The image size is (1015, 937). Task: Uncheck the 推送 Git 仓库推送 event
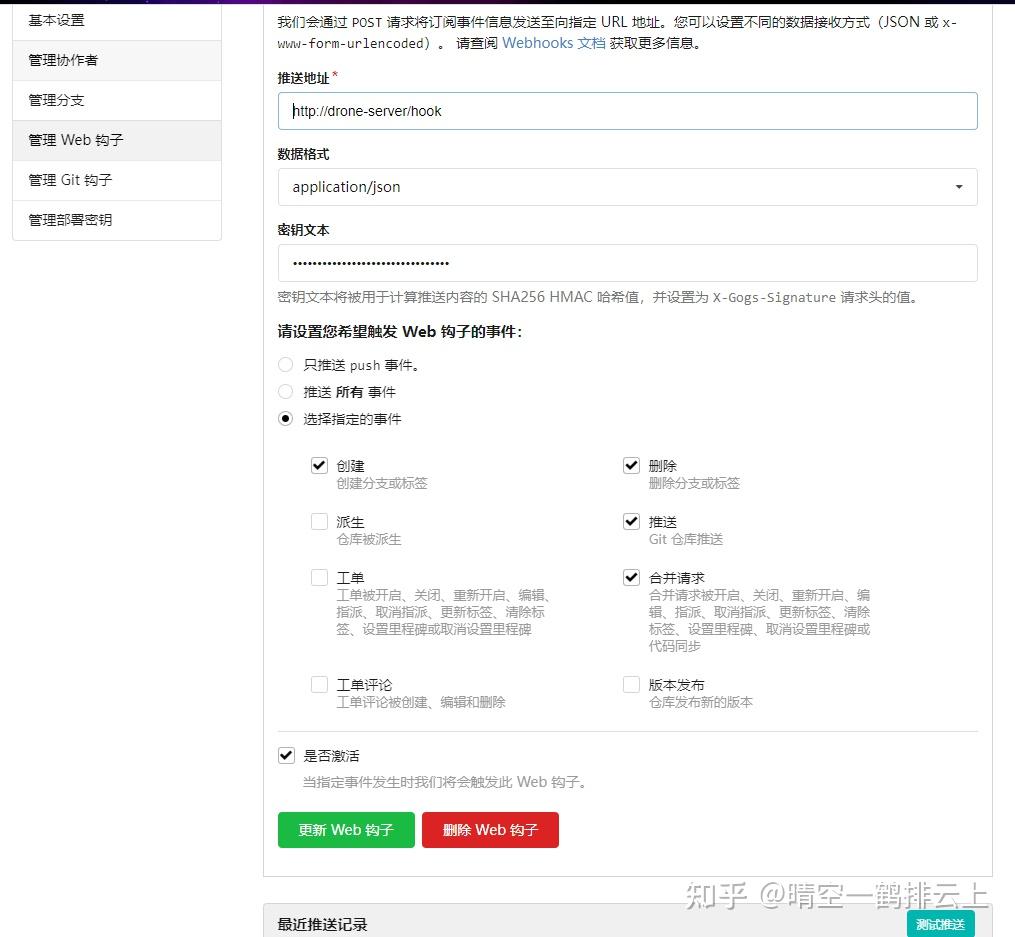631,521
